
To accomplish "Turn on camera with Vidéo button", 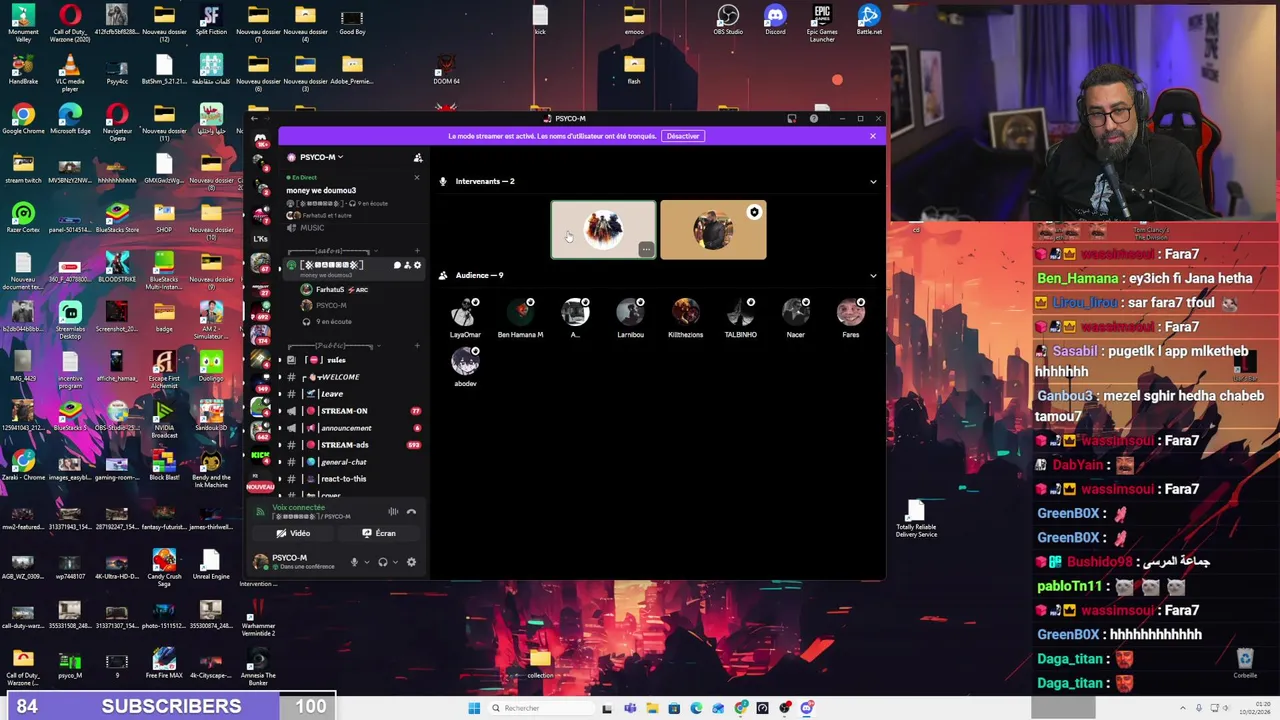I will 294,534.
